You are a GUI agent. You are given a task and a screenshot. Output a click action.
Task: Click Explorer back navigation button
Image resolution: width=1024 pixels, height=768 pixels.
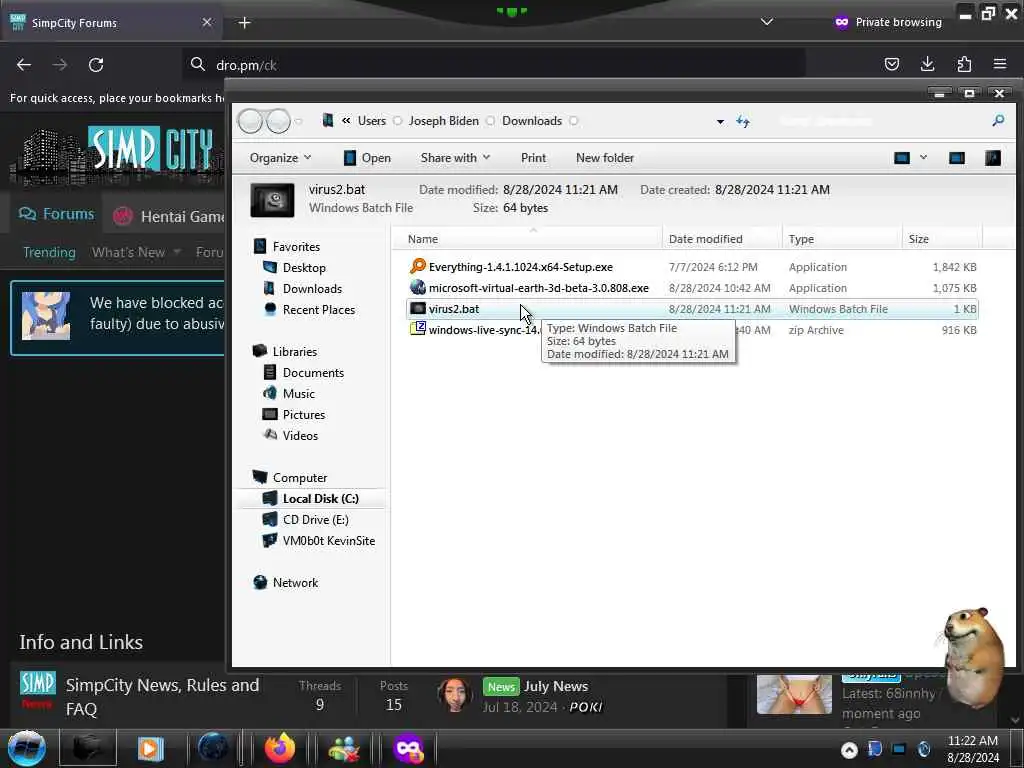point(251,121)
